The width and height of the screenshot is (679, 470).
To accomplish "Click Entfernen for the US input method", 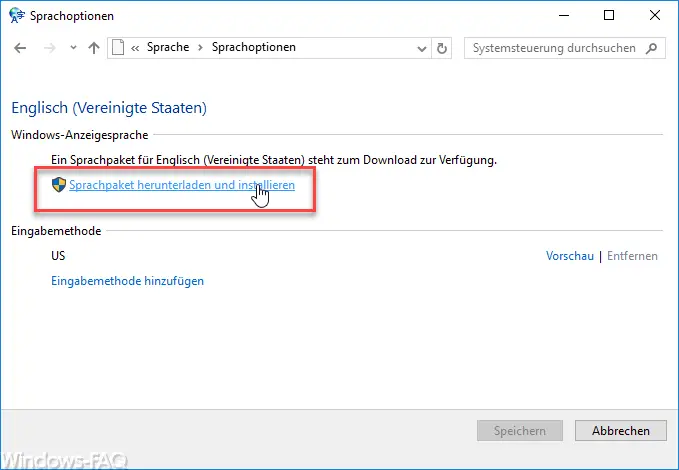I will (x=632, y=256).
